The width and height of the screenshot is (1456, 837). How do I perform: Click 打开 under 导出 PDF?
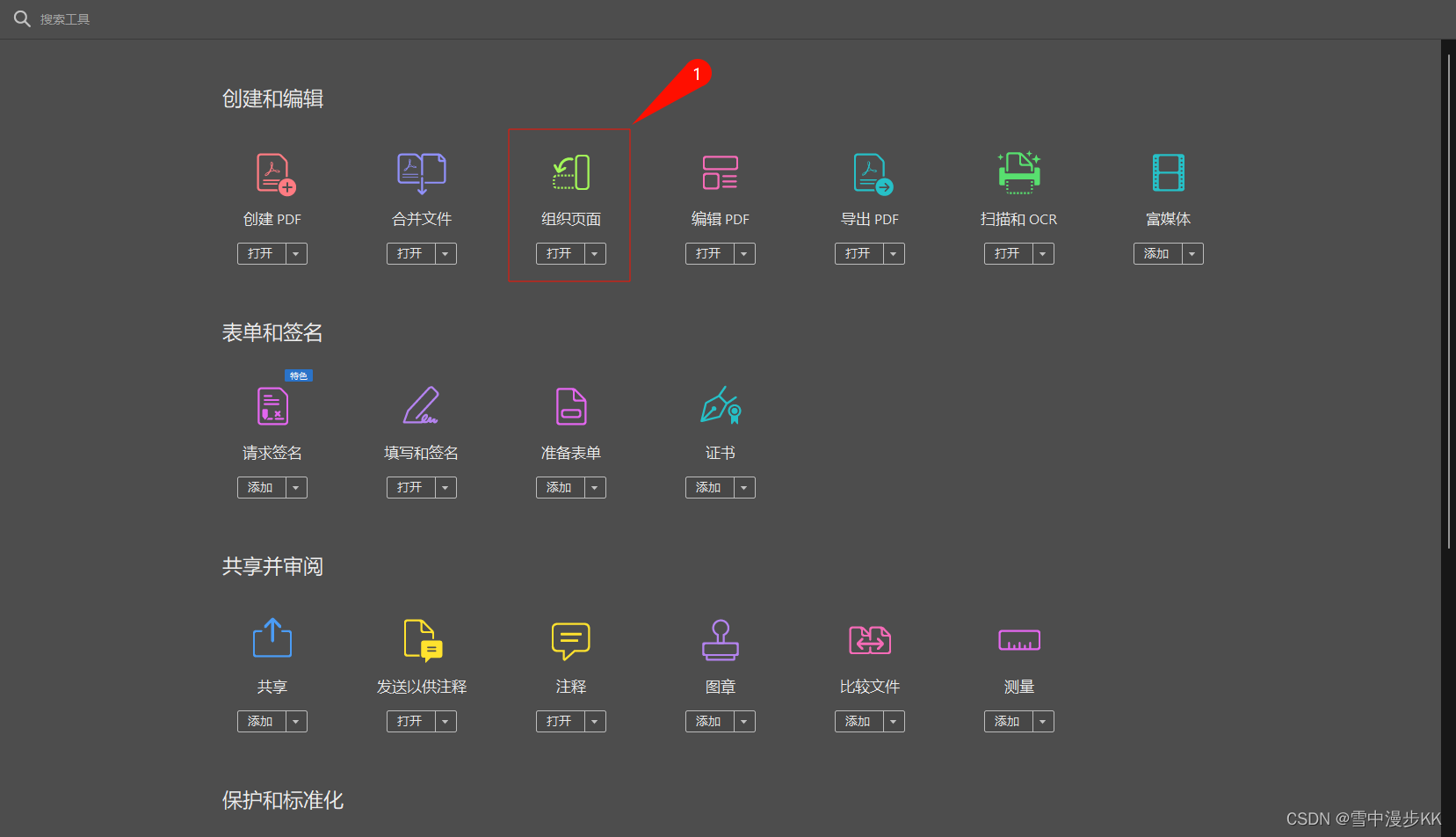click(858, 253)
